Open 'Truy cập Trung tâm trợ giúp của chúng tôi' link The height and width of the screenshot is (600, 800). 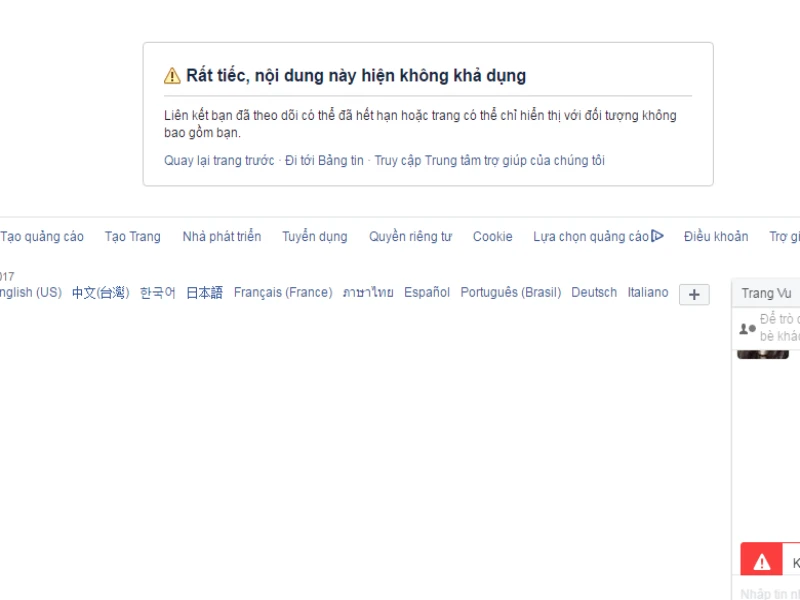(x=489, y=161)
